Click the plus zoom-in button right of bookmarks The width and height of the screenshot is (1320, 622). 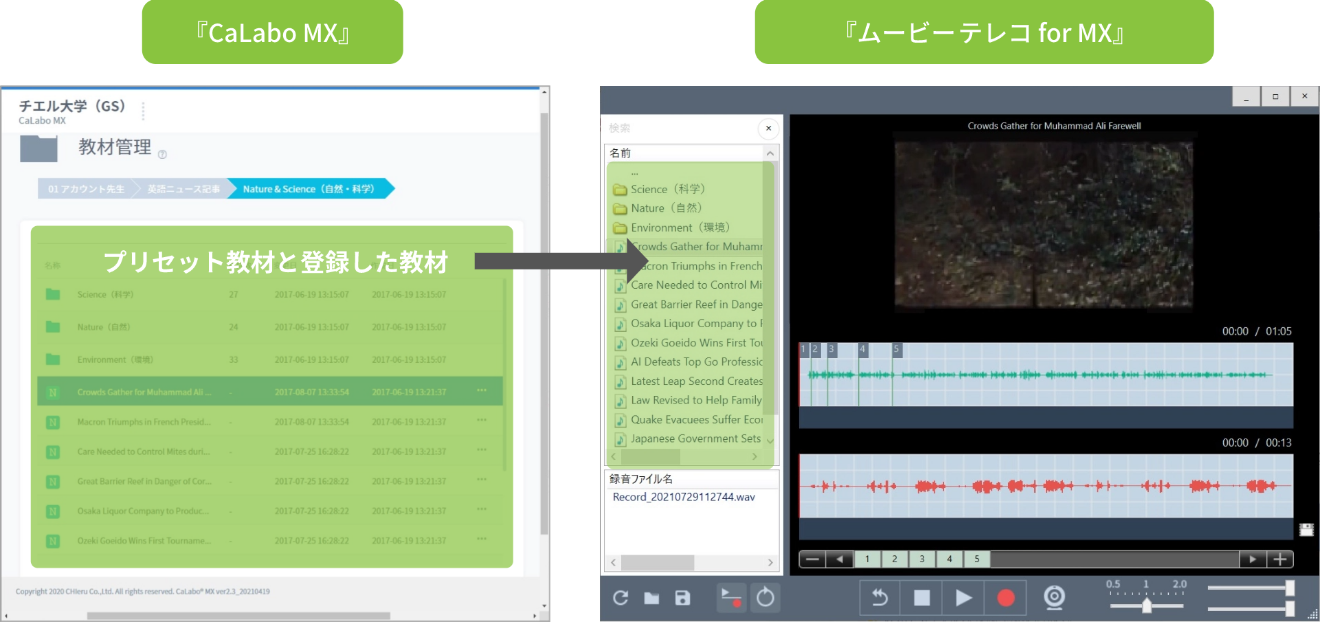coord(1280,559)
